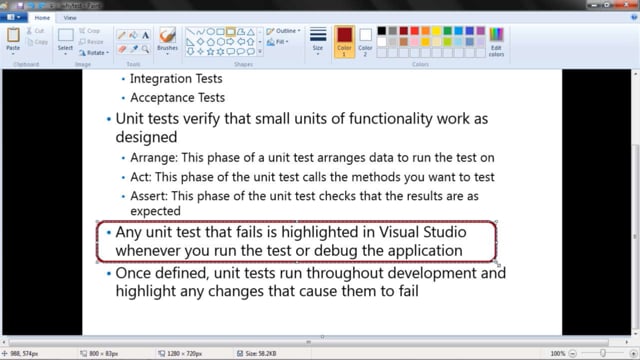
Task: Click the Copy button
Action: click(x=37, y=42)
